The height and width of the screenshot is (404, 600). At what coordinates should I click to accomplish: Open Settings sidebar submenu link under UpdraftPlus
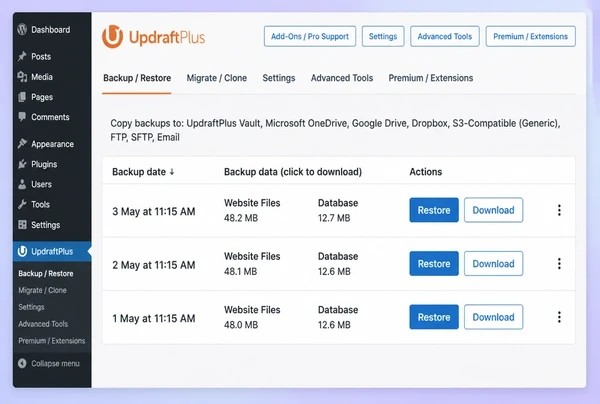point(31,307)
